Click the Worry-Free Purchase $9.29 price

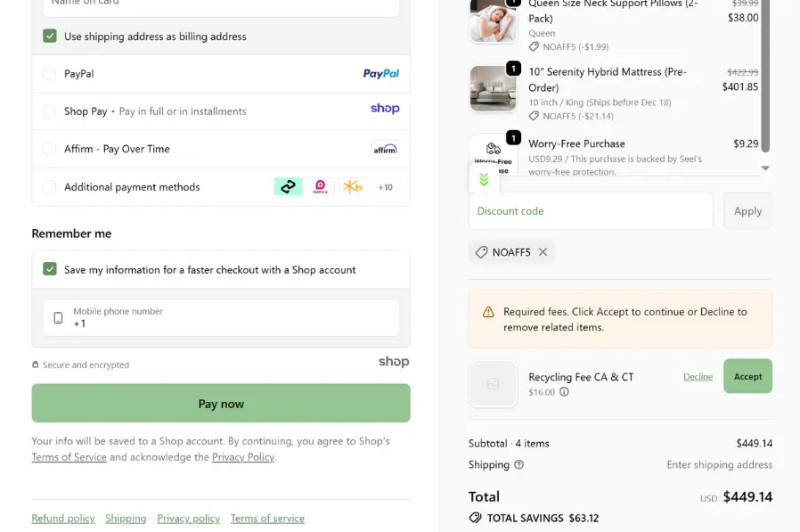(745, 144)
